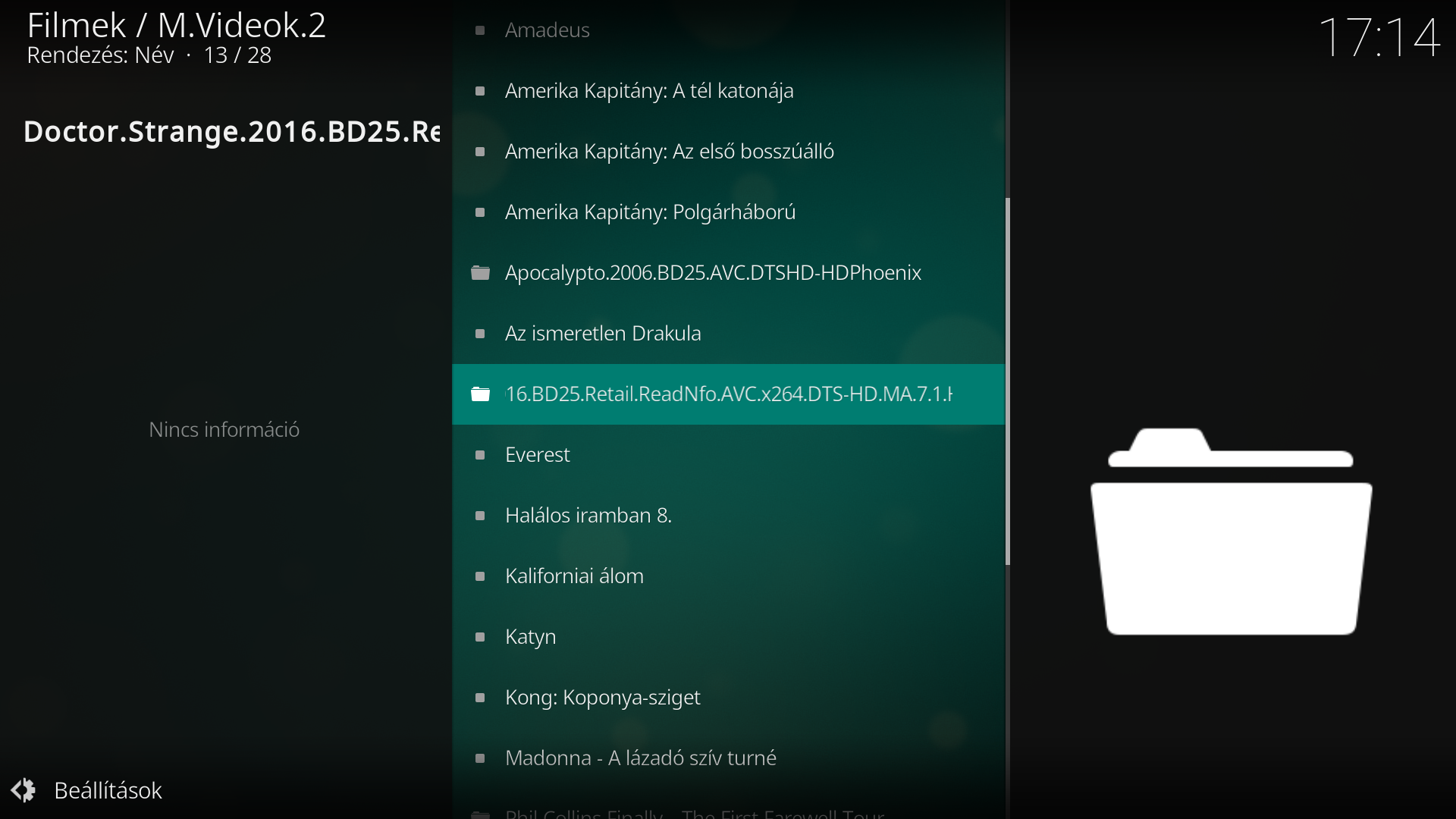Screen dimensions: 1456x819
Task: Click the bullet icon beside Amerika Kapitány: Polgárháború
Action: (480, 212)
